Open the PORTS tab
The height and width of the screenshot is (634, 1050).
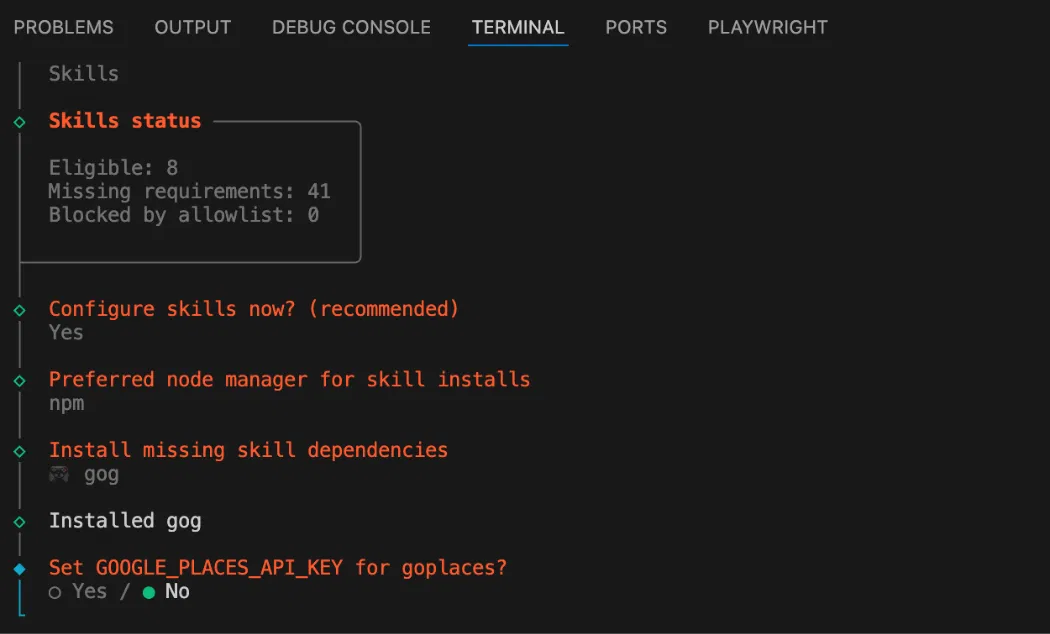point(636,28)
